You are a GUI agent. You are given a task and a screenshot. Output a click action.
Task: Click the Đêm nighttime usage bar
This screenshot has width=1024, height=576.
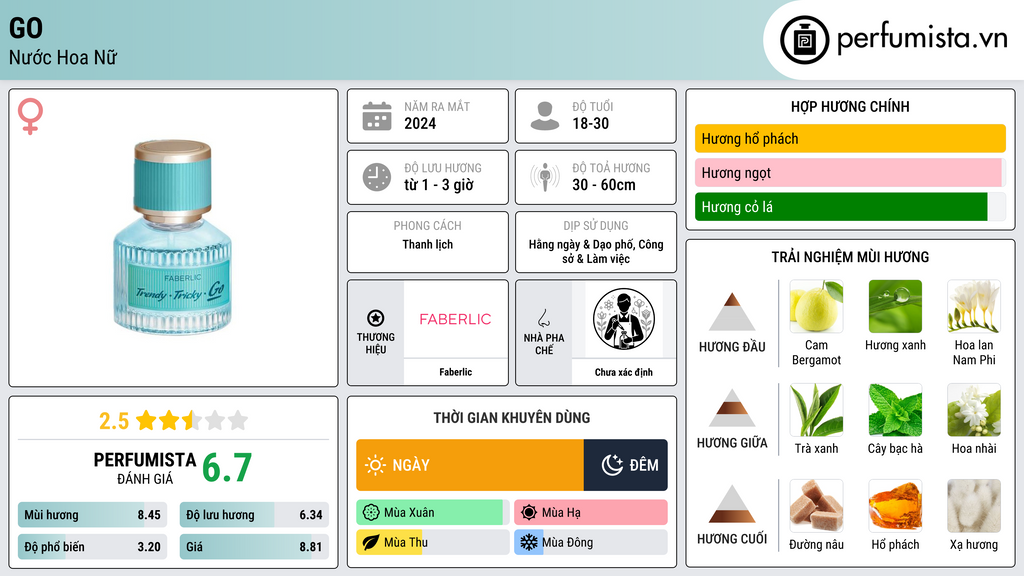pos(626,465)
